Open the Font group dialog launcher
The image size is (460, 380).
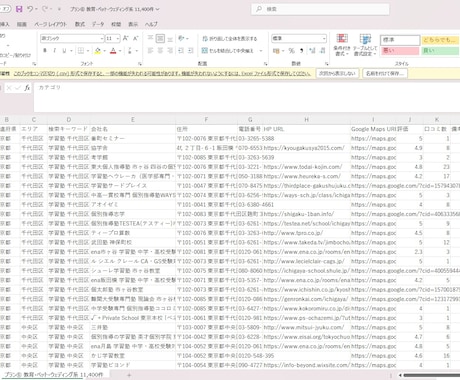point(140,63)
